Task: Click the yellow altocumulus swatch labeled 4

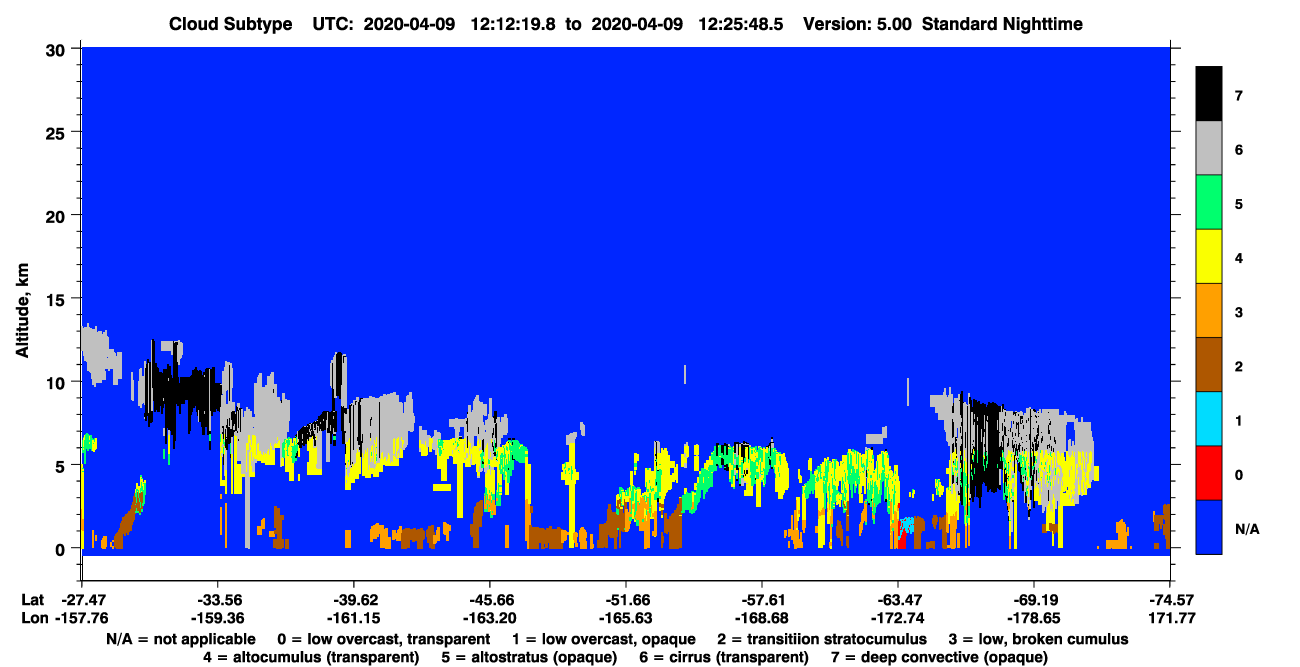Action: point(1209,256)
